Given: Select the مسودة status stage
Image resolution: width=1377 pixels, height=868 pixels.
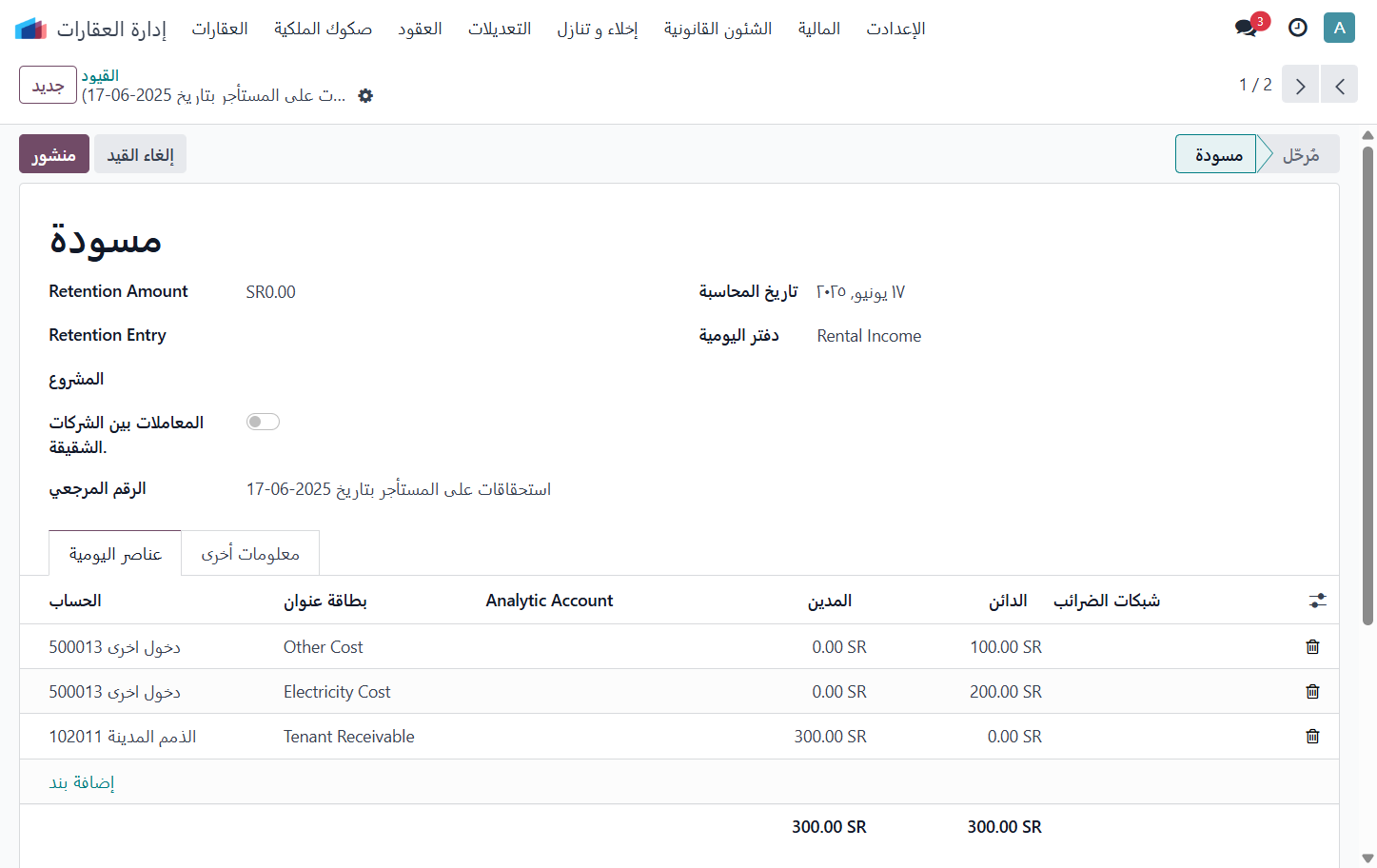Looking at the screenshot, I should tap(1218, 154).
